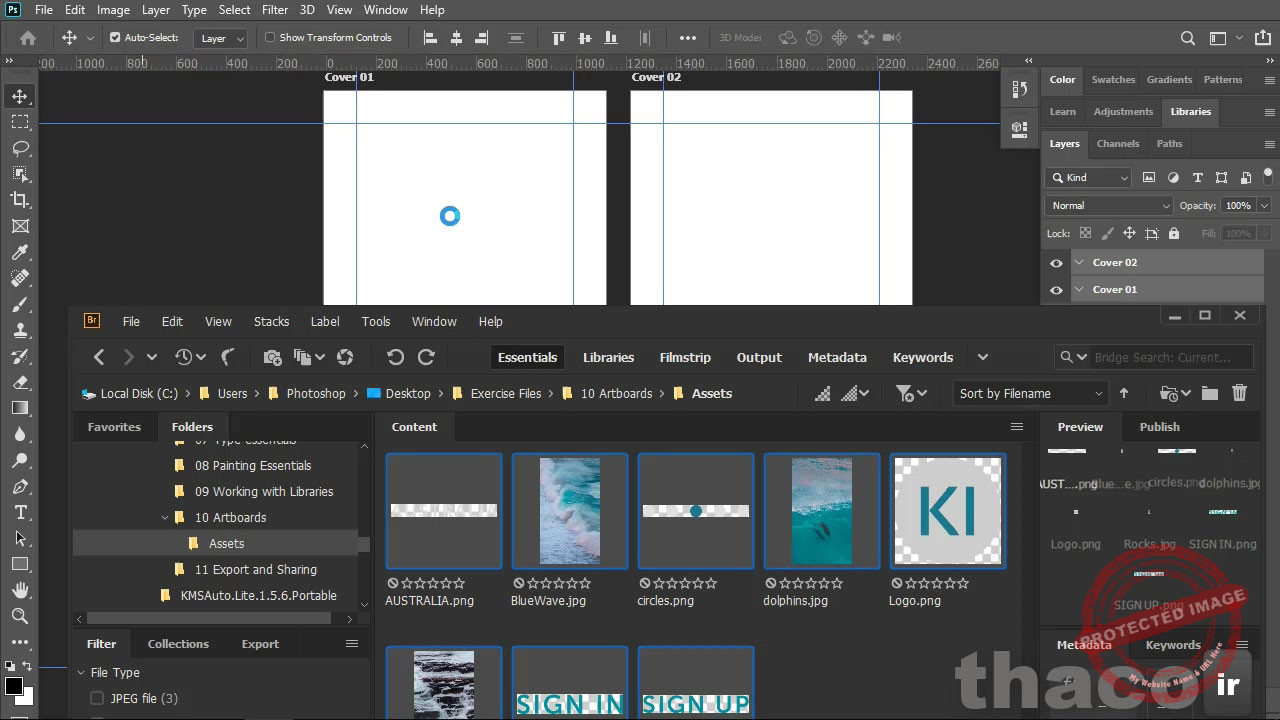Image resolution: width=1280 pixels, height=720 pixels.
Task: Click the Create New Folder icon in Bridge
Action: click(x=1209, y=393)
